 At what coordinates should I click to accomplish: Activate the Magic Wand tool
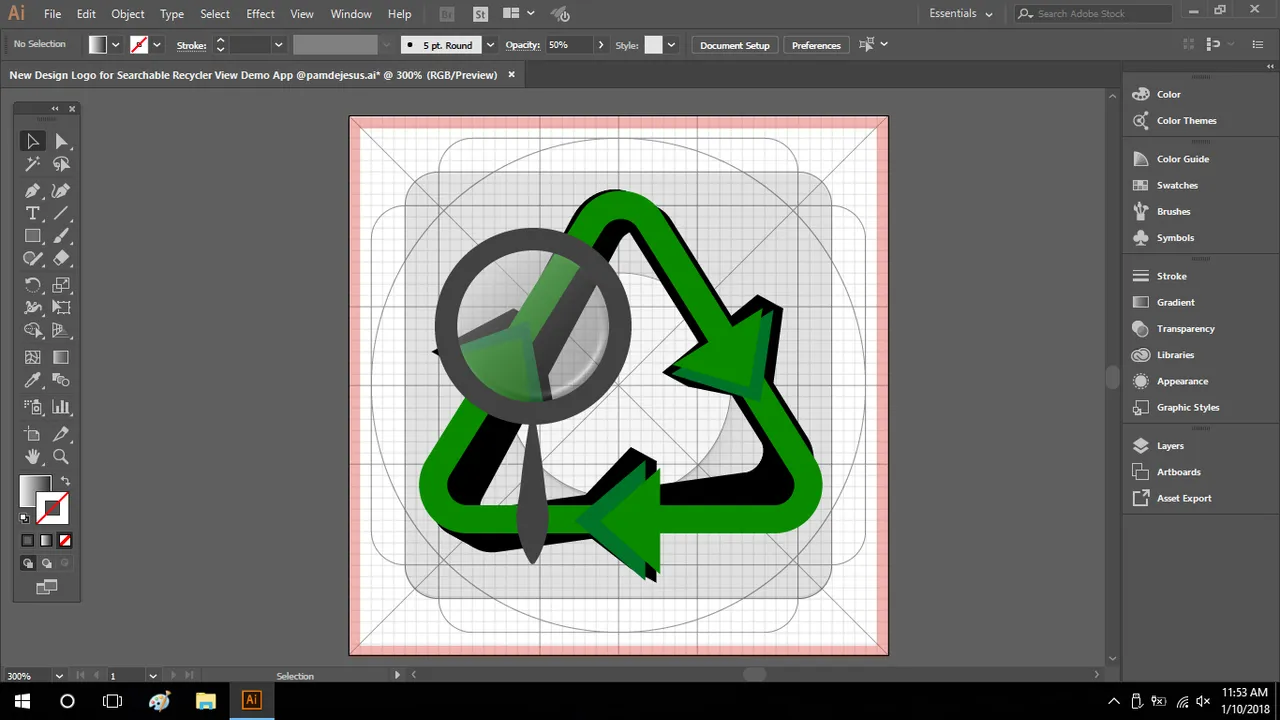coord(33,164)
